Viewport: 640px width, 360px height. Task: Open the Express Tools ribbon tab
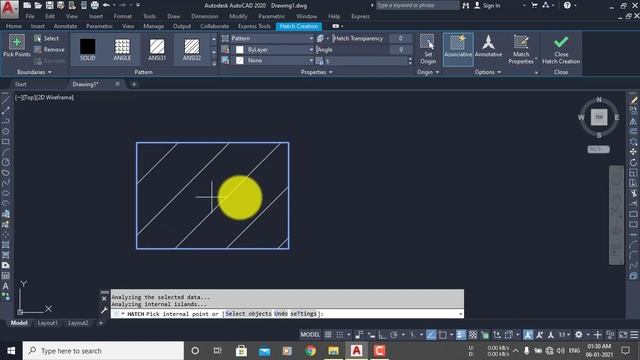(x=254, y=26)
